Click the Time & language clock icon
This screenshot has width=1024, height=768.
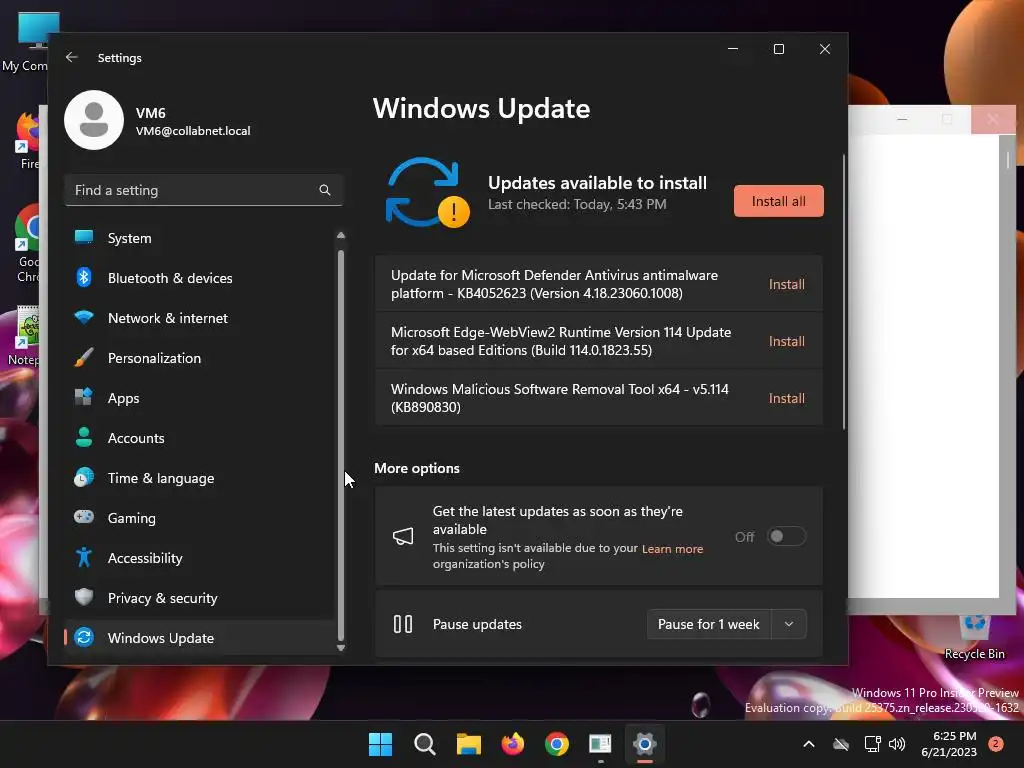[84, 477]
